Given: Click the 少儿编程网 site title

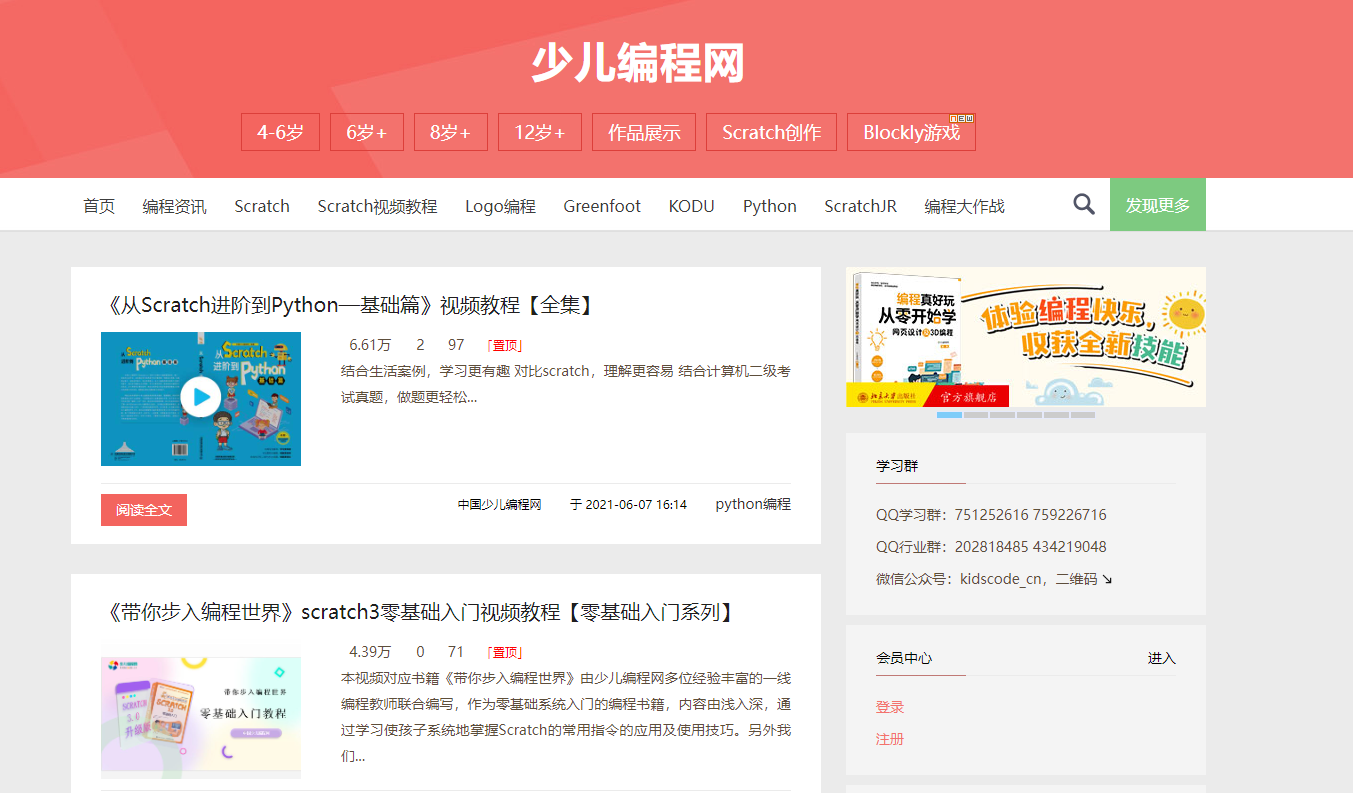Looking at the screenshot, I should (638, 64).
